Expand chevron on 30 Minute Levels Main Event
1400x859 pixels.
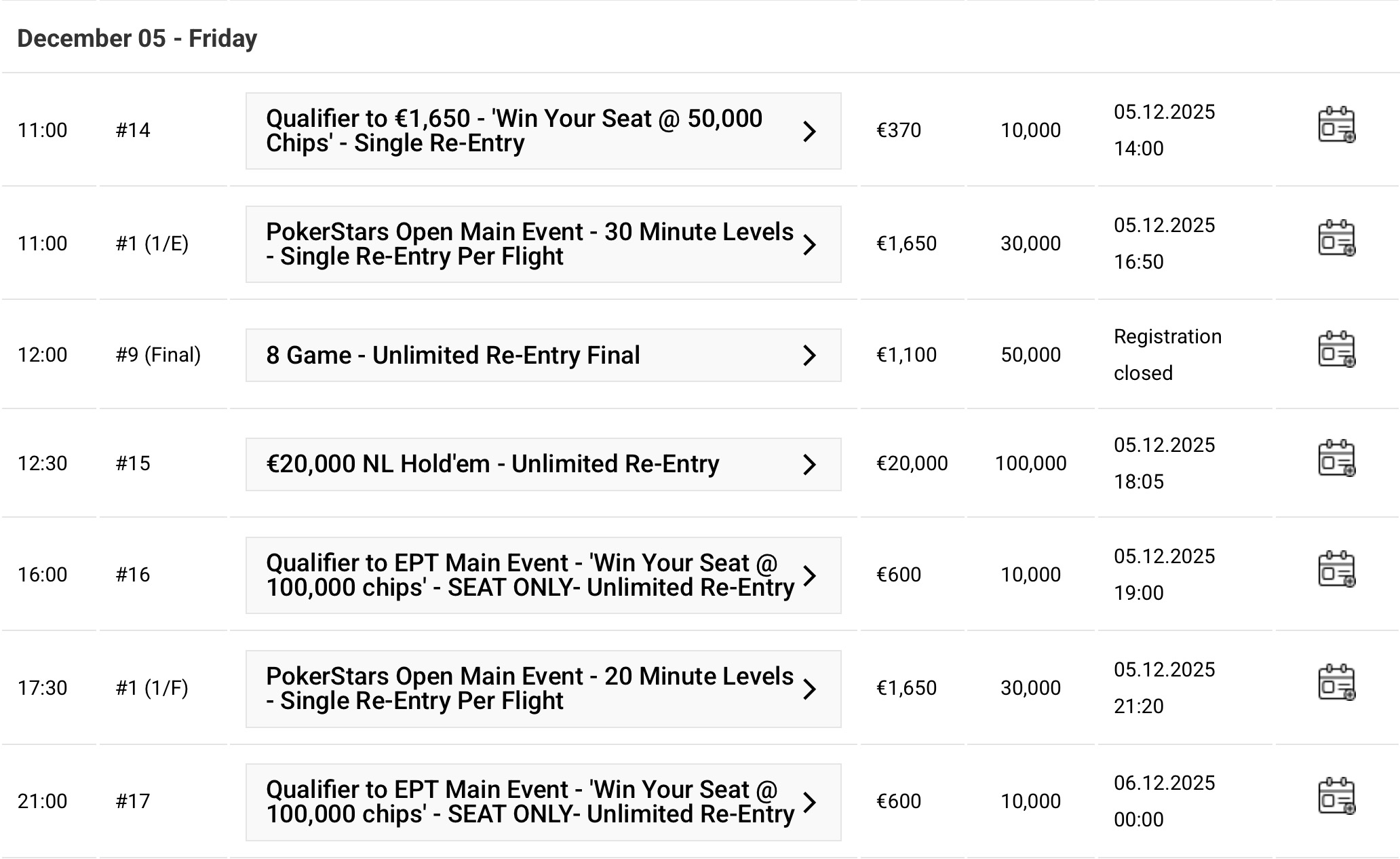tap(809, 244)
